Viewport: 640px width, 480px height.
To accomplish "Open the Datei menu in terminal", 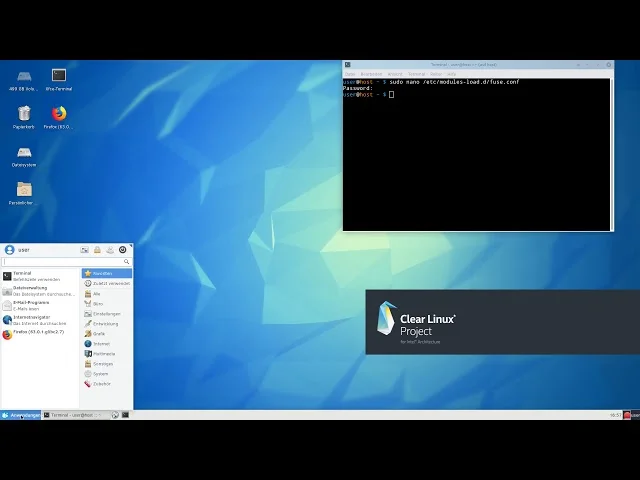I will (x=350, y=74).
